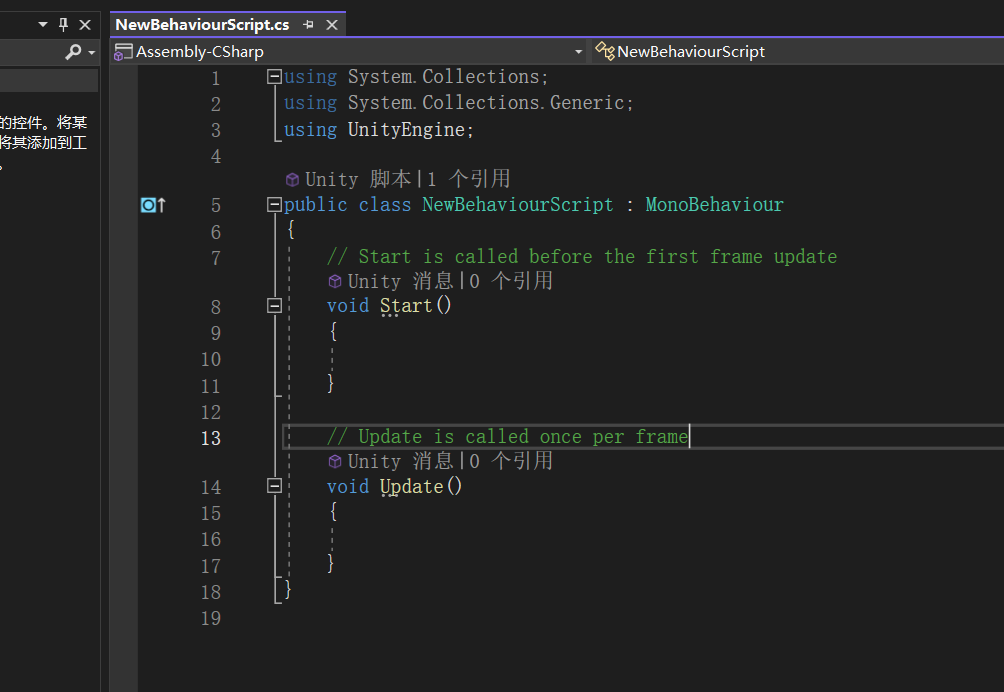Click the Assembly-CSharp project icon
The width and height of the screenshot is (1004, 692).
tap(122, 52)
